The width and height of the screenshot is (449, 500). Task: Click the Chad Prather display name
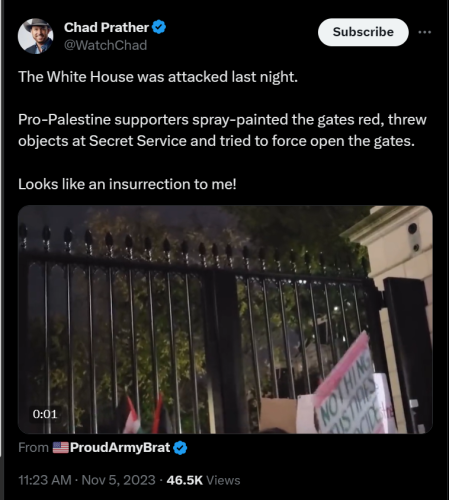coord(106,27)
